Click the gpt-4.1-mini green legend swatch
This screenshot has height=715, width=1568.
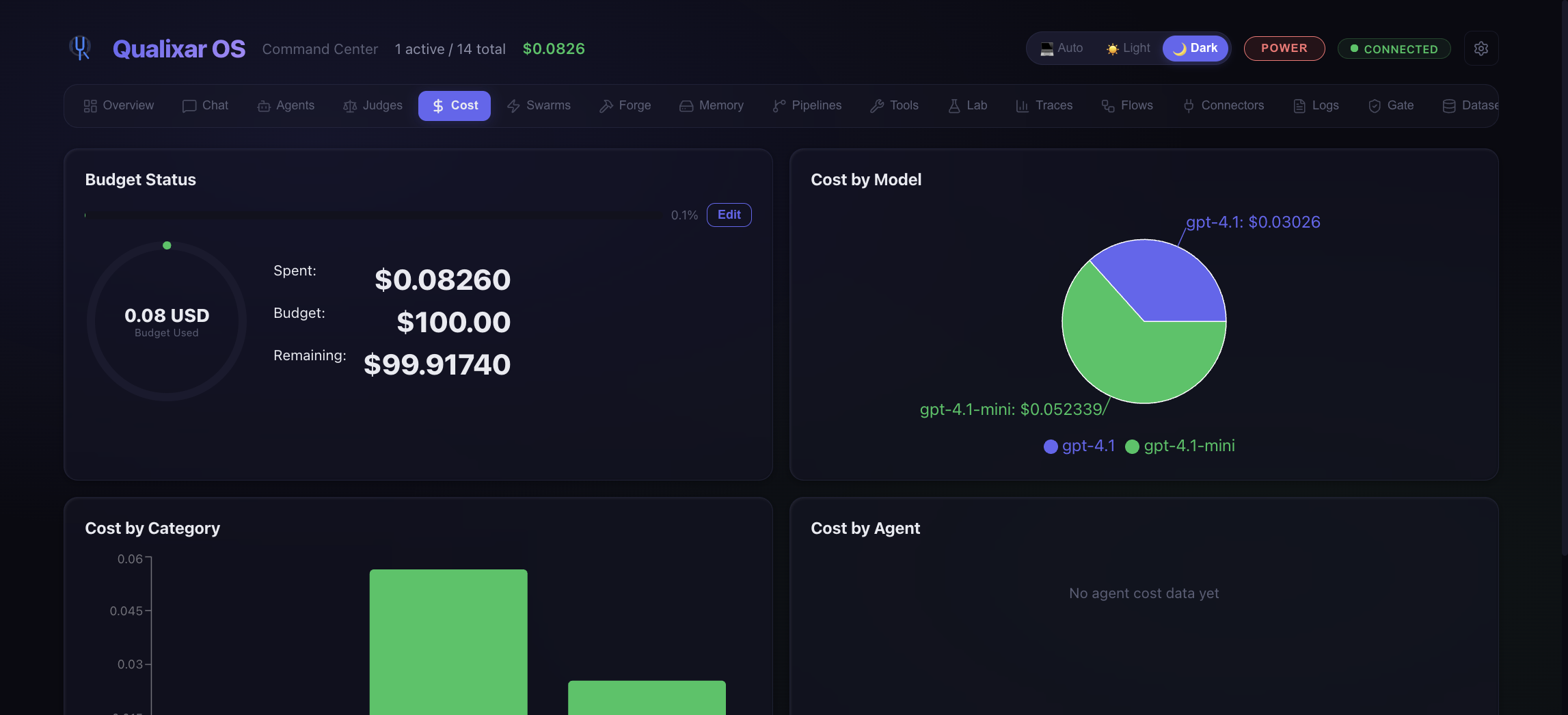pos(1132,446)
